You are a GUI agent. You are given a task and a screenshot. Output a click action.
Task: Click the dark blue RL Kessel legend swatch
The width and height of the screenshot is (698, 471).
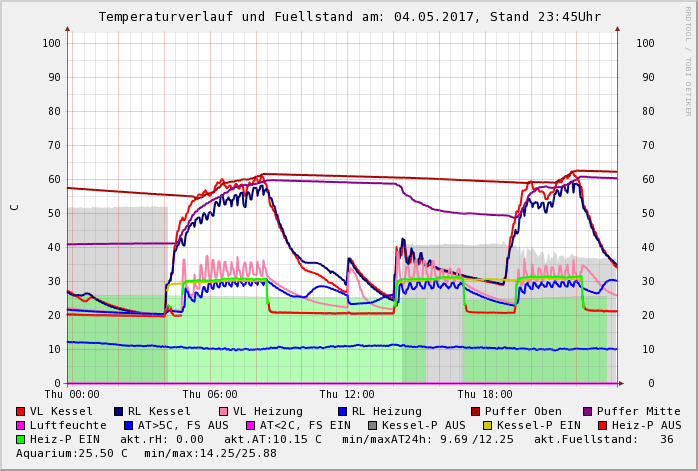coord(118,411)
